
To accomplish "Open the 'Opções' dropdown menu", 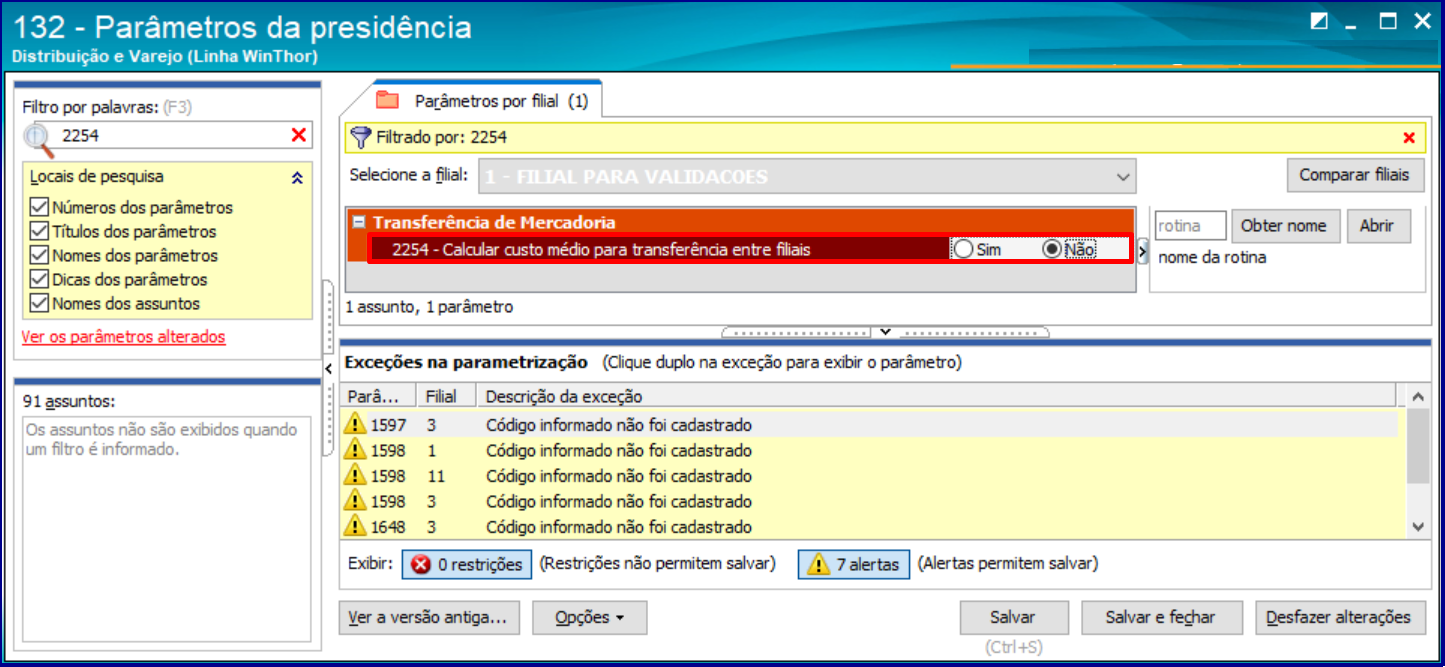I will pyautogui.click(x=590, y=618).
